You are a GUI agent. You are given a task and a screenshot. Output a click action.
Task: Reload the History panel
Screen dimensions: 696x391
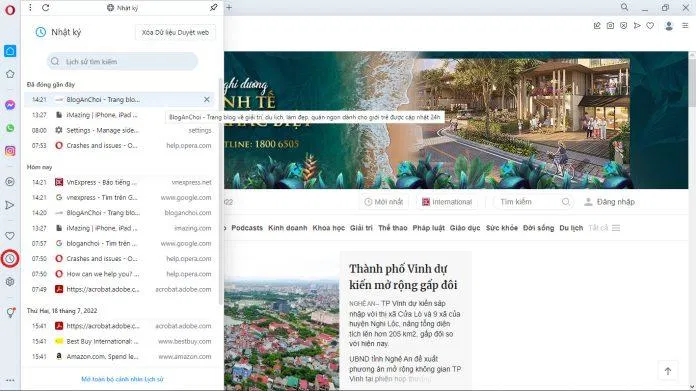click(x=45, y=8)
